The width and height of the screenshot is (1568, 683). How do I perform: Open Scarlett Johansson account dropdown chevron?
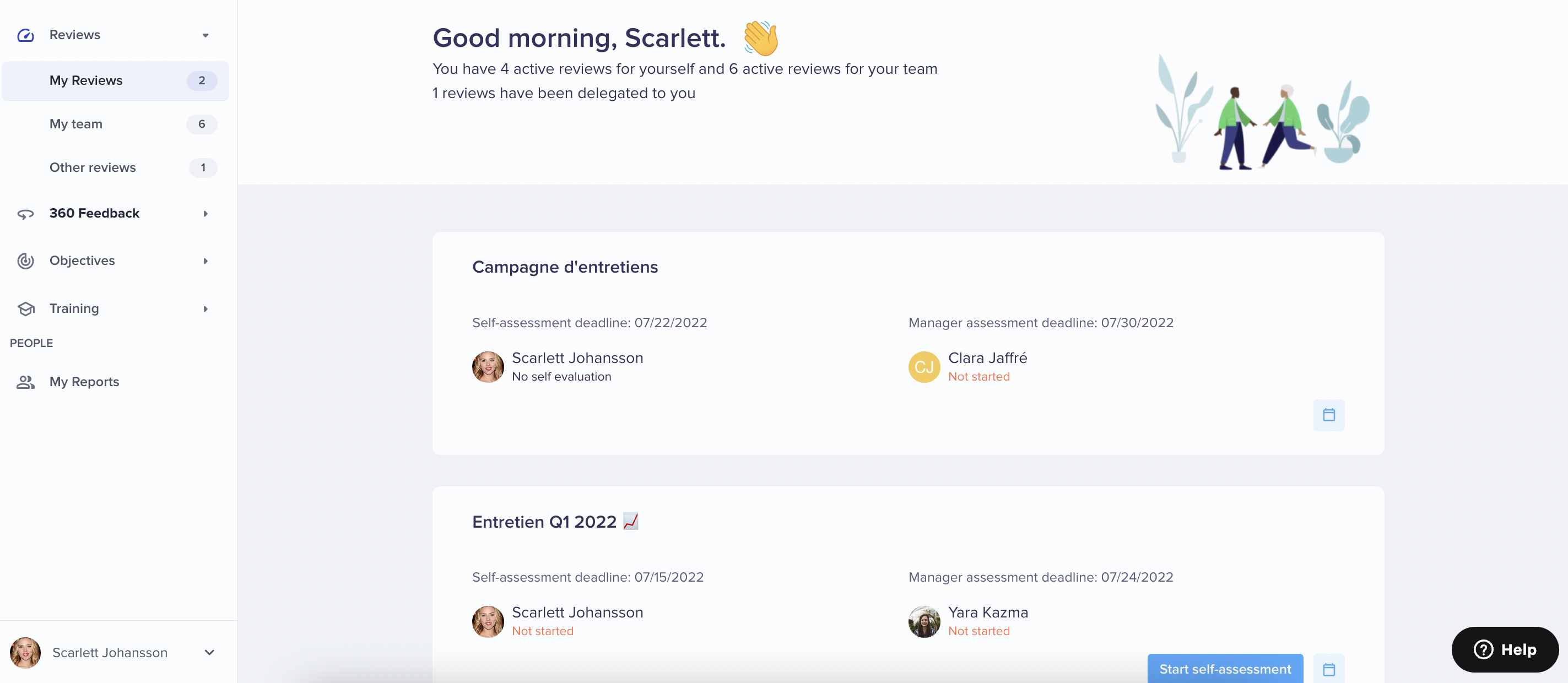coord(209,653)
